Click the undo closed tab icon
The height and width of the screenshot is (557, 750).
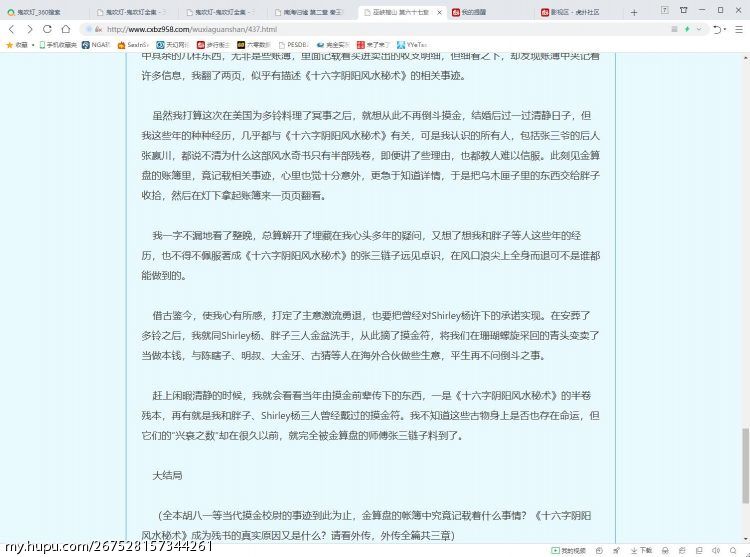(x=718, y=30)
